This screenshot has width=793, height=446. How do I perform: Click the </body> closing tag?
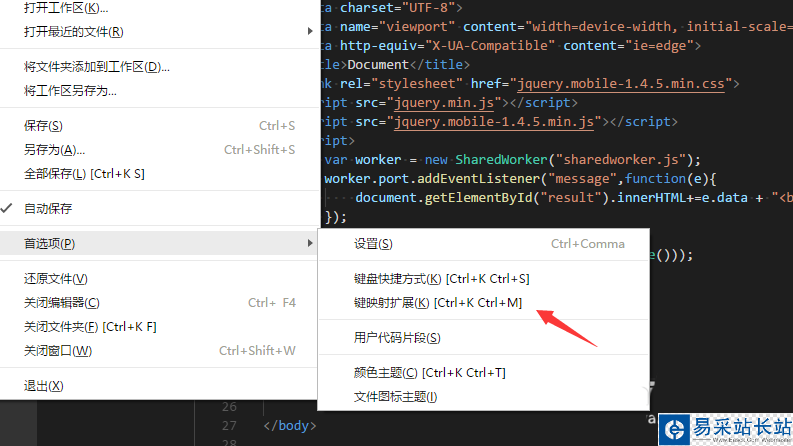click(290, 426)
